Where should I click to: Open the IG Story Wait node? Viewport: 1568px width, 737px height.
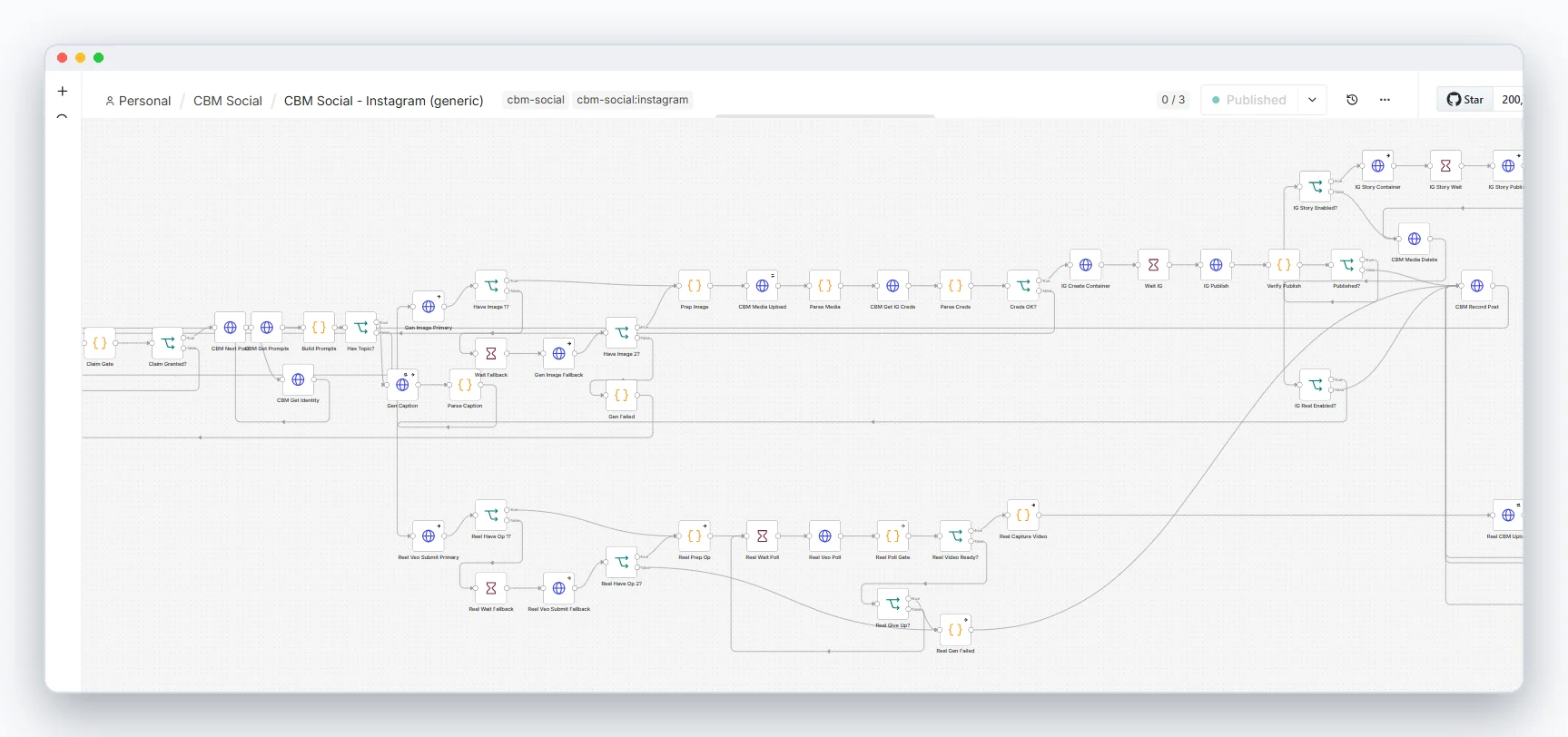(x=1445, y=166)
